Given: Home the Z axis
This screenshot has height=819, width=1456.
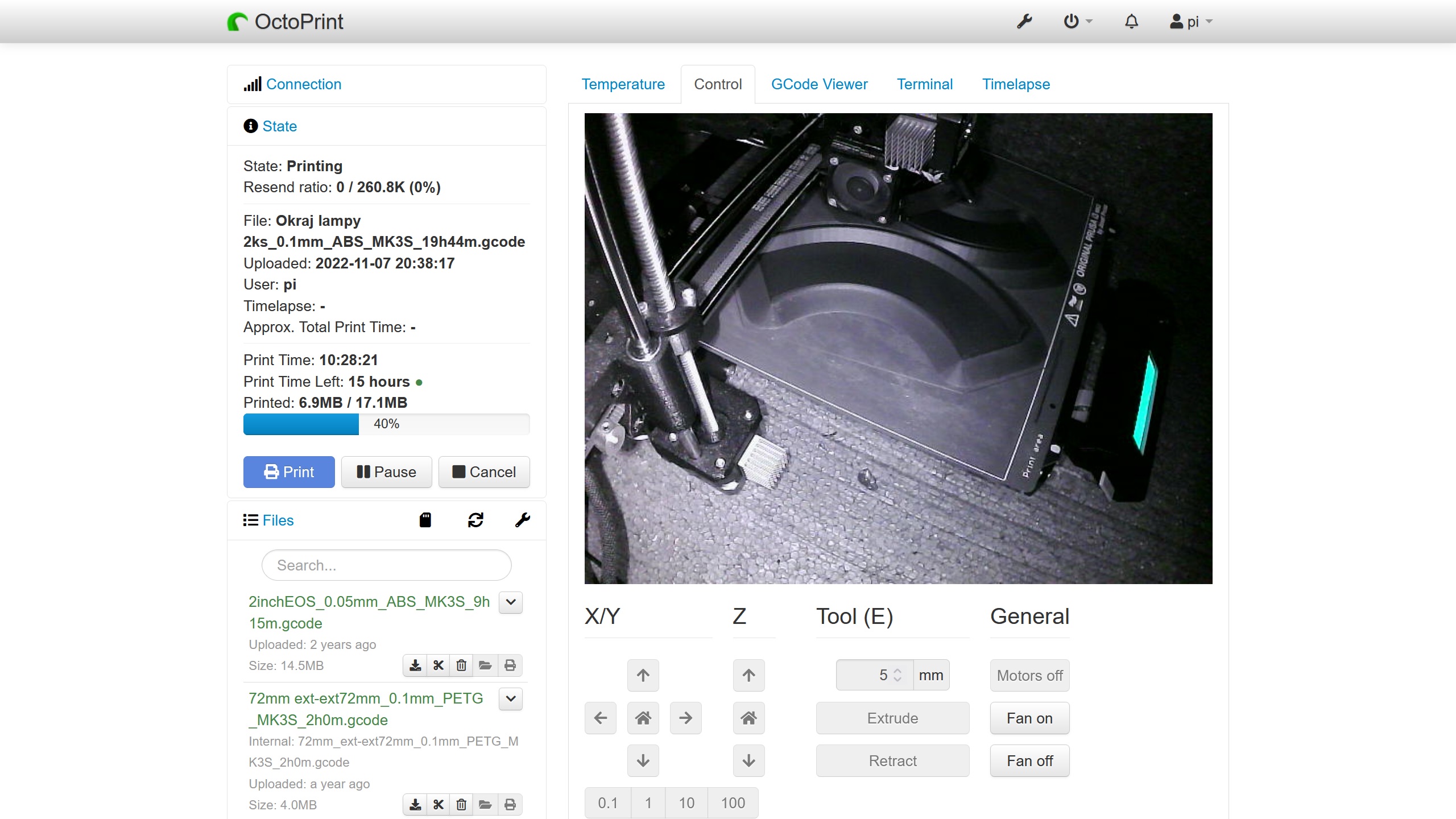Looking at the screenshot, I should [x=748, y=718].
